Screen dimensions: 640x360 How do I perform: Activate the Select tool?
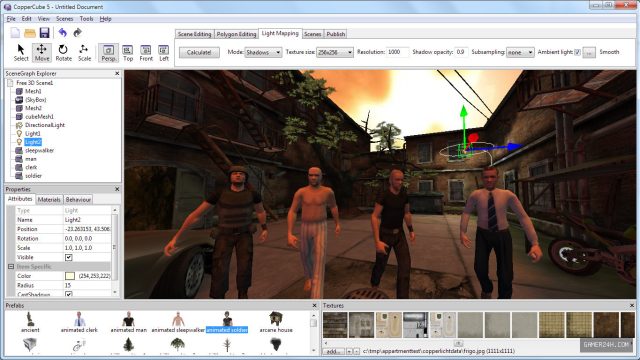[x=21, y=53]
